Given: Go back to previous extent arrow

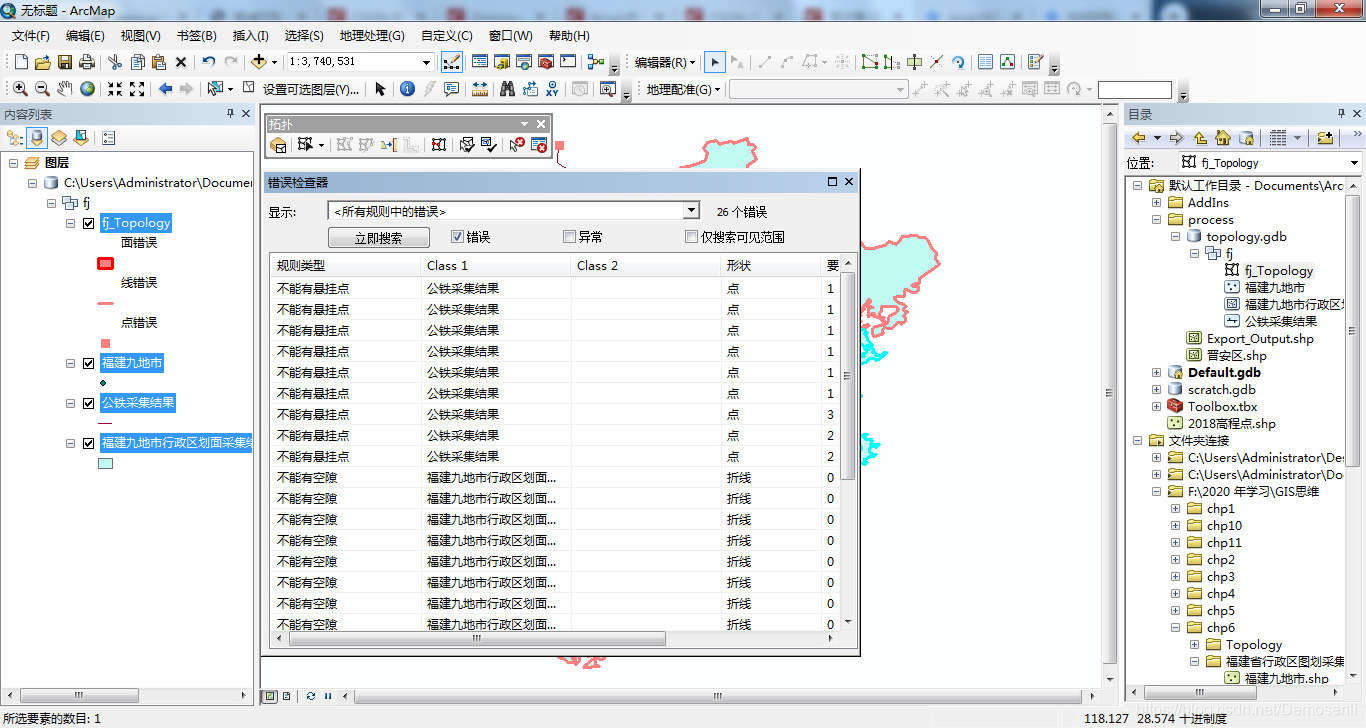Looking at the screenshot, I should (x=165, y=89).
